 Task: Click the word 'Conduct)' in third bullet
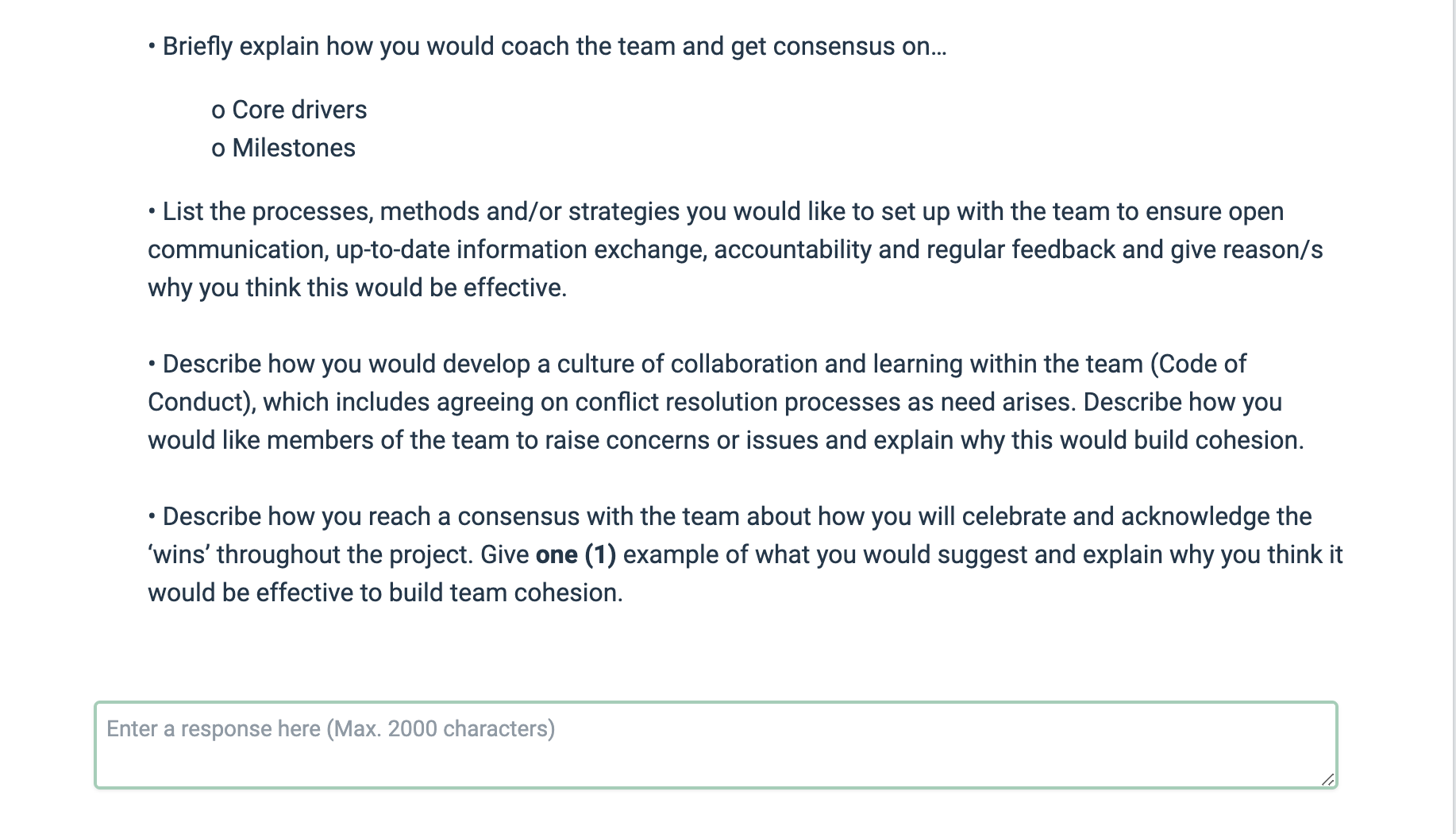pyautogui.click(x=202, y=402)
